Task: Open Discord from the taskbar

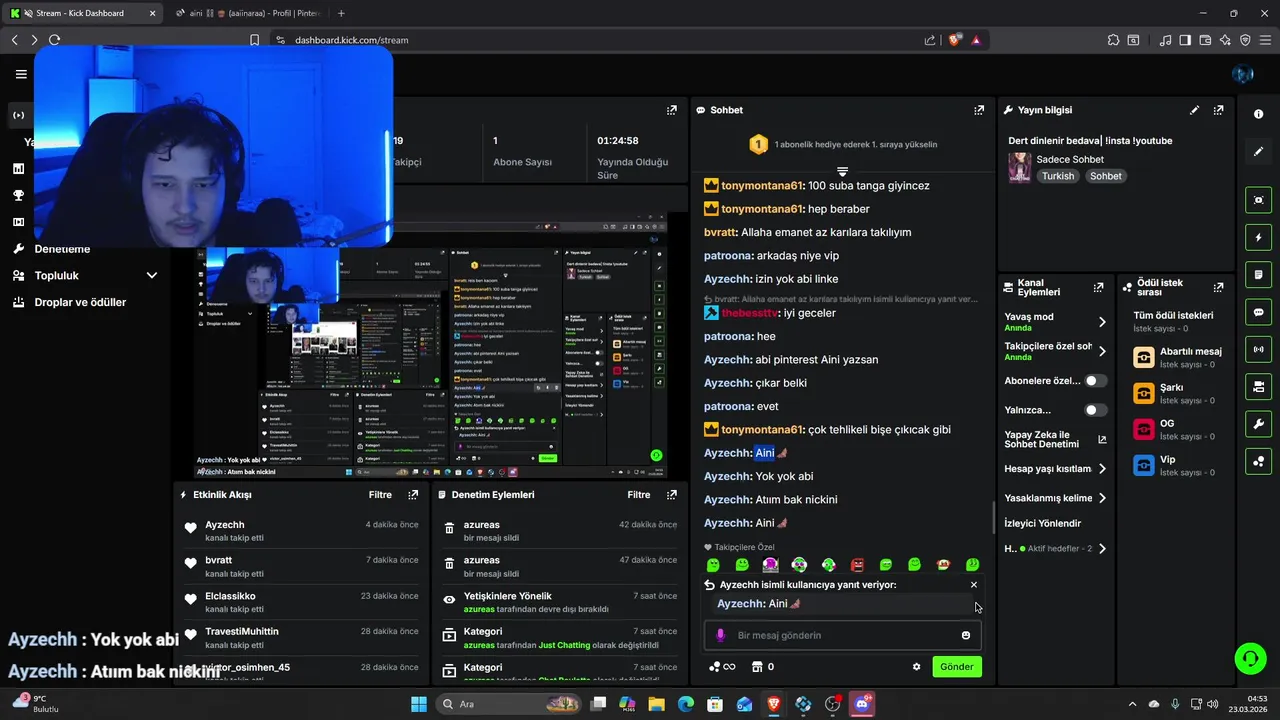Action: click(862, 704)
